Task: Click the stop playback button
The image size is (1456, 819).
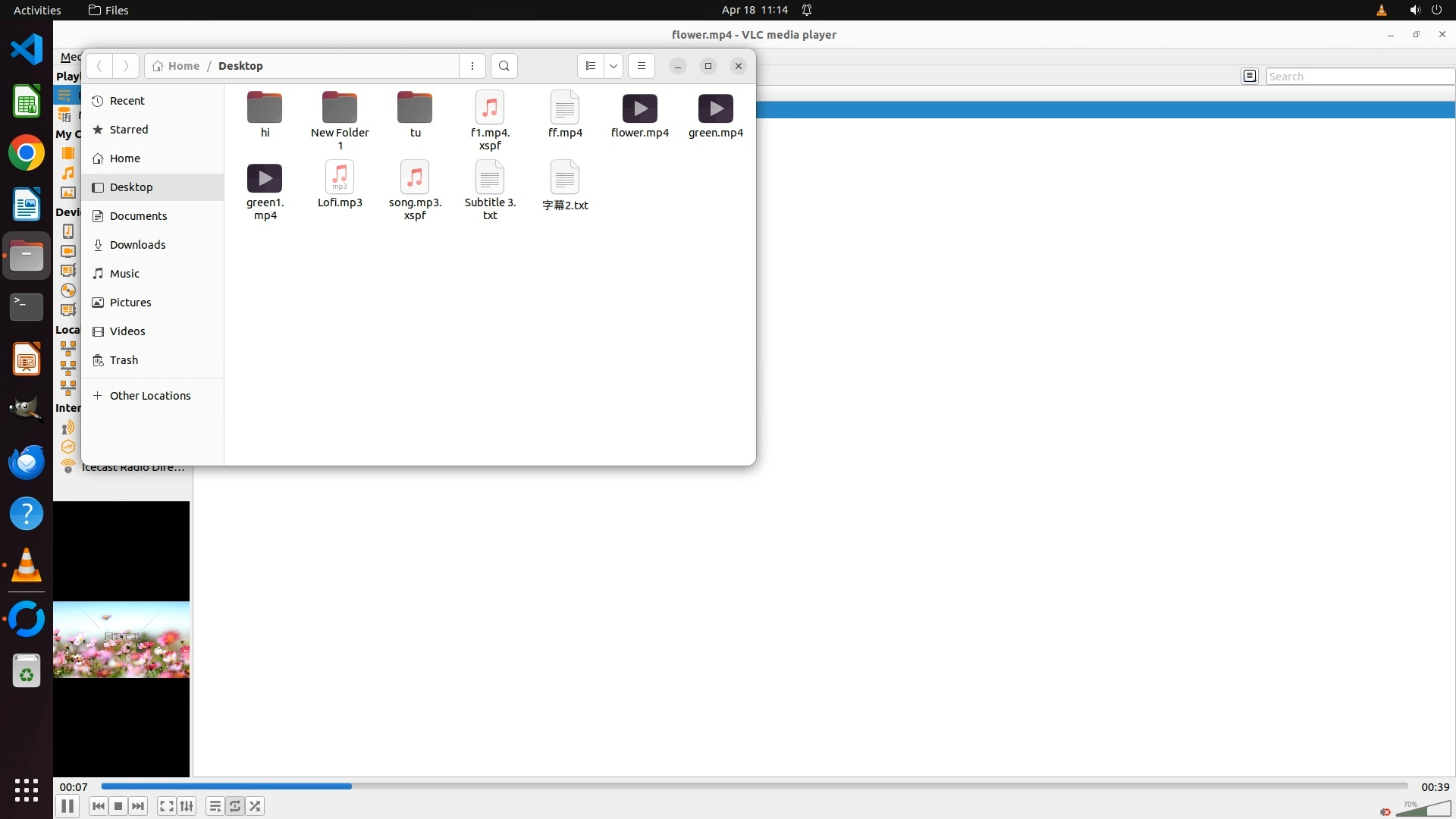Action: (x=118, y=806)
